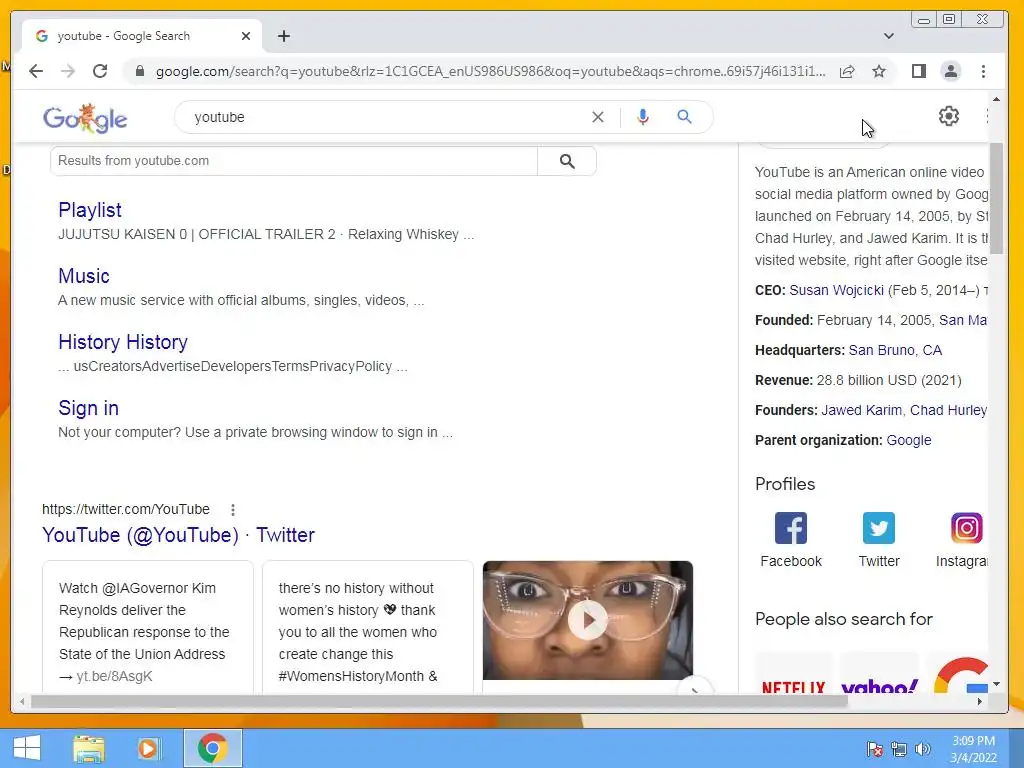Click the blue magnifier search icon

click(x=684, y=117)
